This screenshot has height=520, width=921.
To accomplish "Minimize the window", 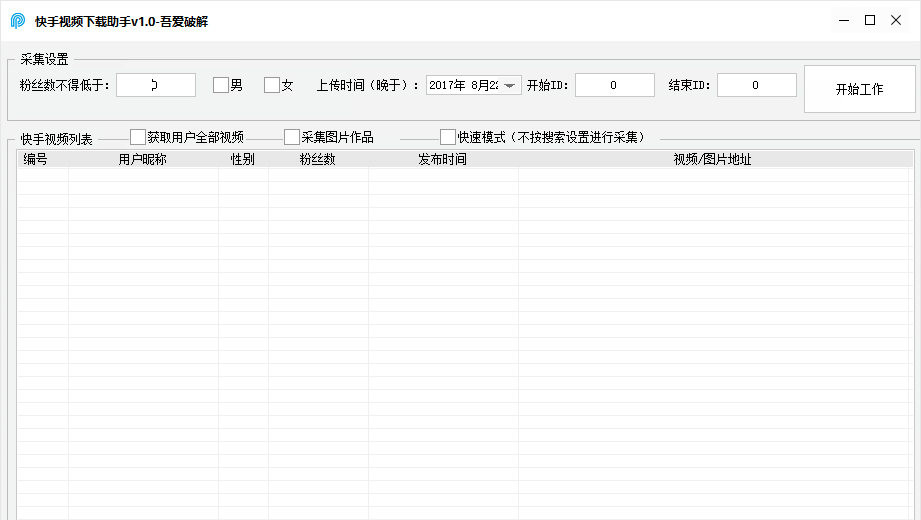I will [x=844, y=21].
